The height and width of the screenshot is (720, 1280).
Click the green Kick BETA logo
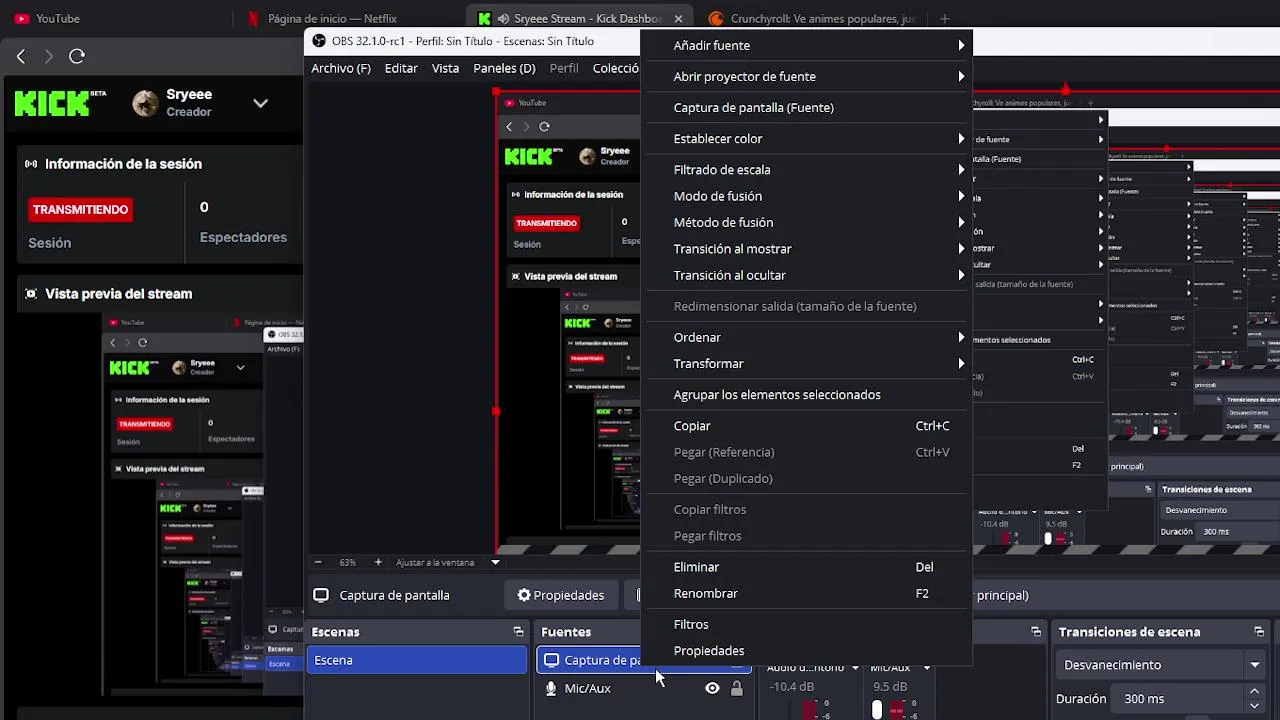[x=60, y=103]
